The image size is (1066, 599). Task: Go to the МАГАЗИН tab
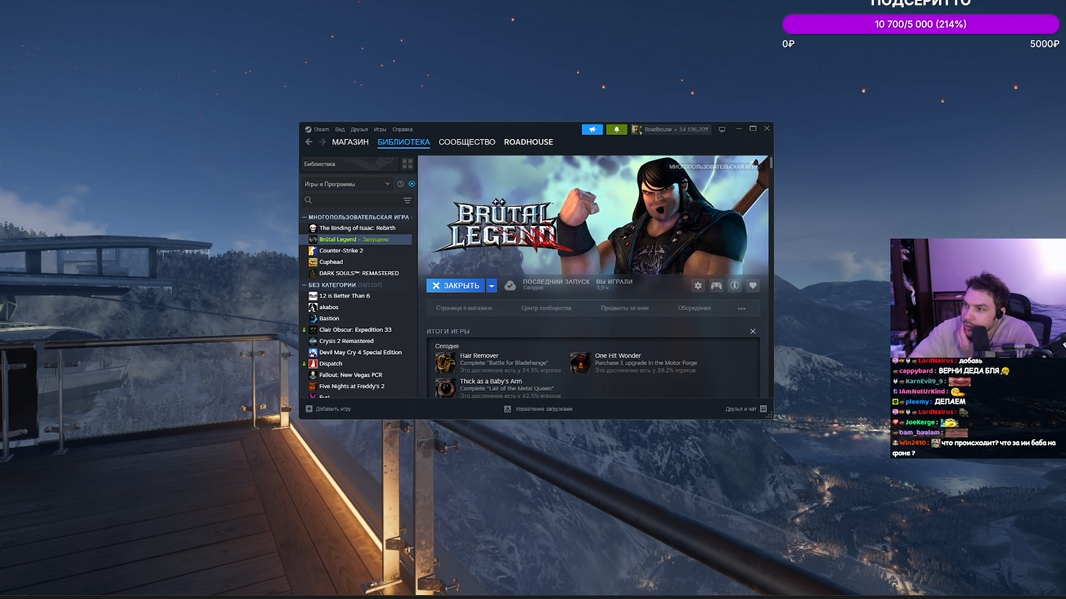350,142
